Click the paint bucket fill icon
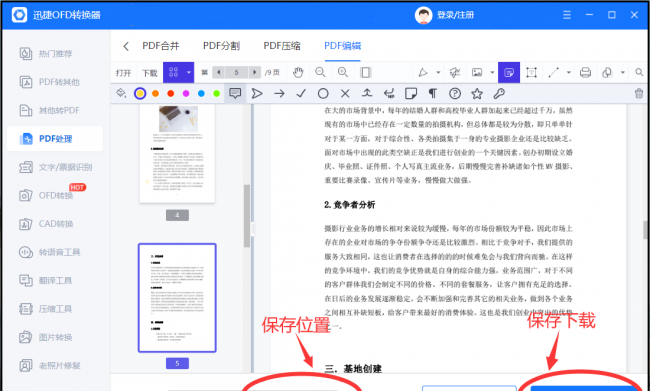The width and height of the screenshot is (650, 391). (121, 93)
